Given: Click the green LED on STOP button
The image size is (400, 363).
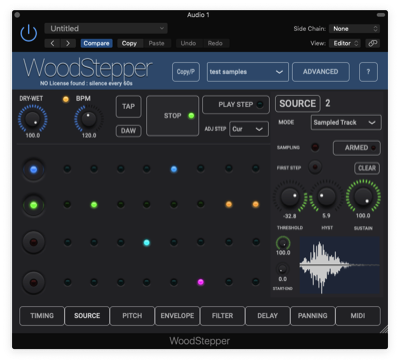Looking at the screenshot, I should [x=191, y=116].
